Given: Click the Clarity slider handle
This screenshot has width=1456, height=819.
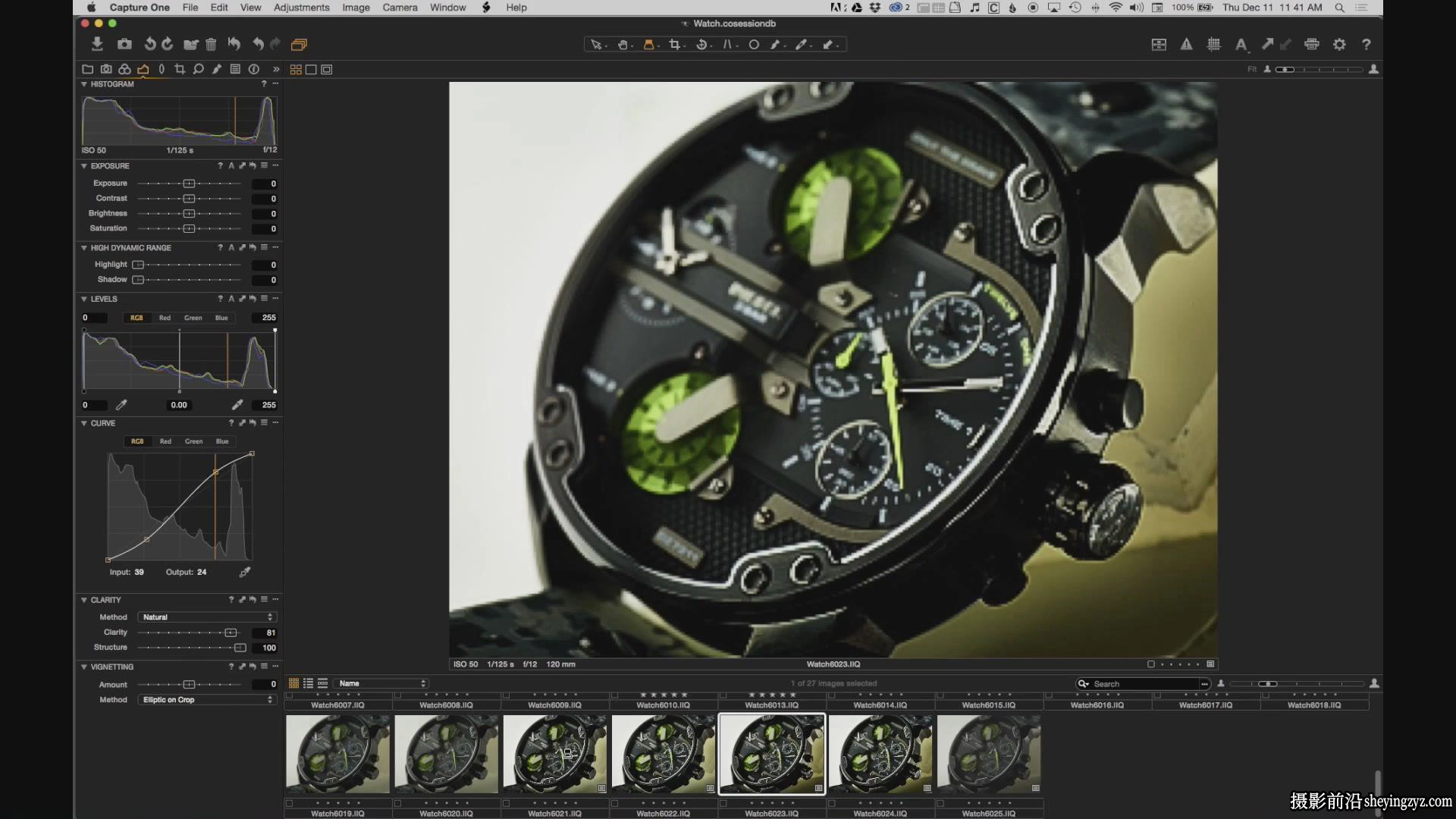Looking at the screenshot, I should click(x=231, y=632).
